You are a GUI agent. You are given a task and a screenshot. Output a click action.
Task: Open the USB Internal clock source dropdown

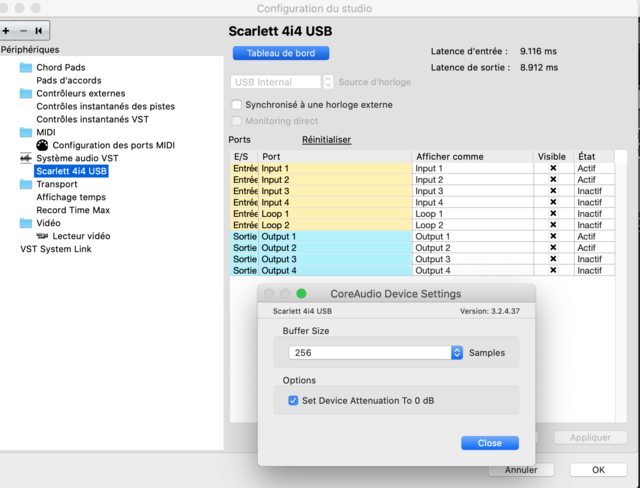pos(276,82)
